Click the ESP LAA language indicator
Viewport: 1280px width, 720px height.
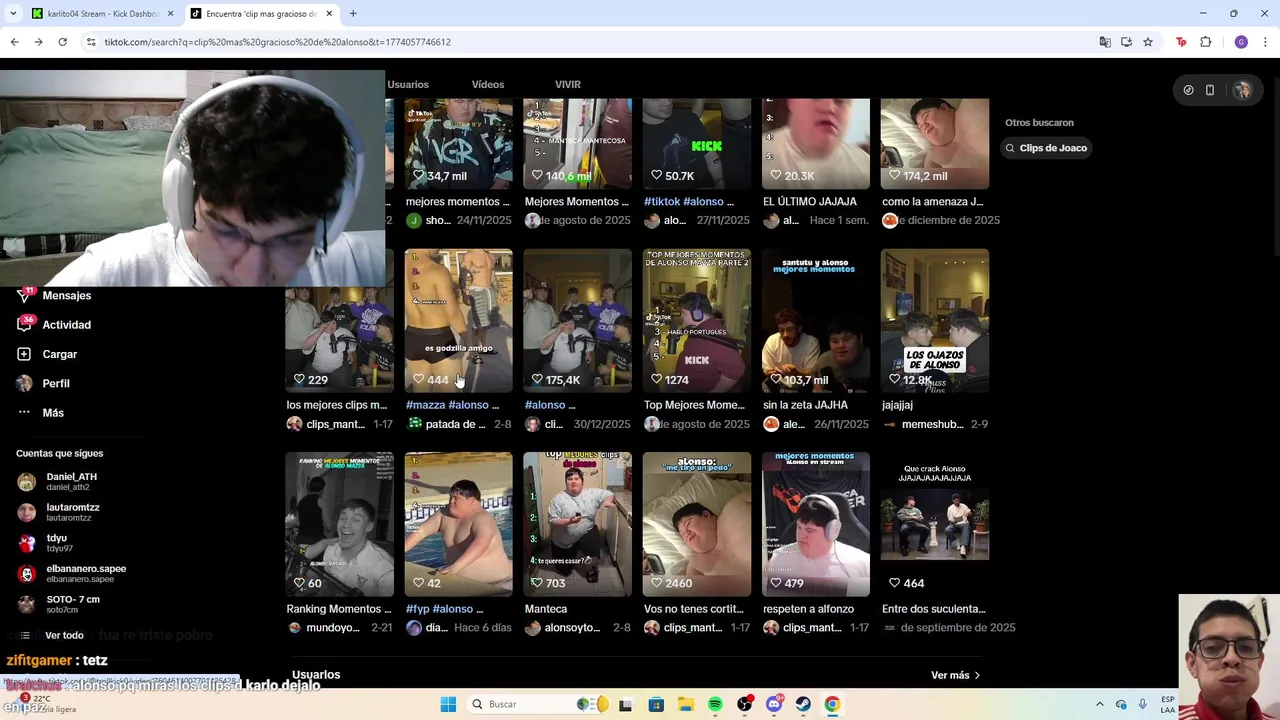coord(1168,704)
